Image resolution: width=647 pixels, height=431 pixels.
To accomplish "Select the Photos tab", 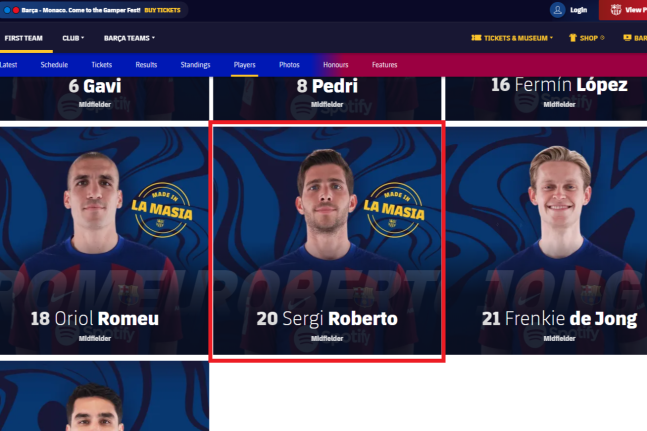I will tap(289, 65).
